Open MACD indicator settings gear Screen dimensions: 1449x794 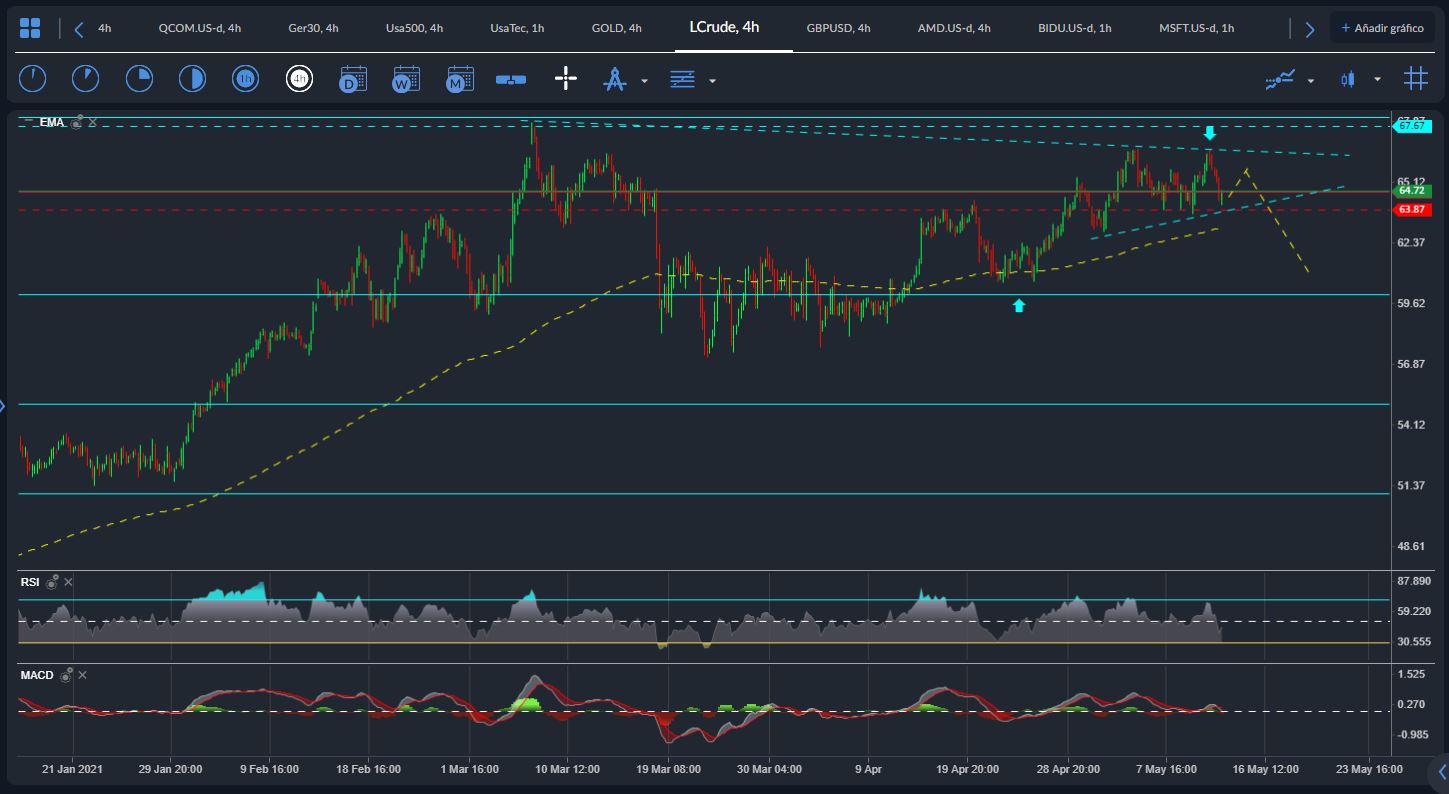(x=66, y=675)
